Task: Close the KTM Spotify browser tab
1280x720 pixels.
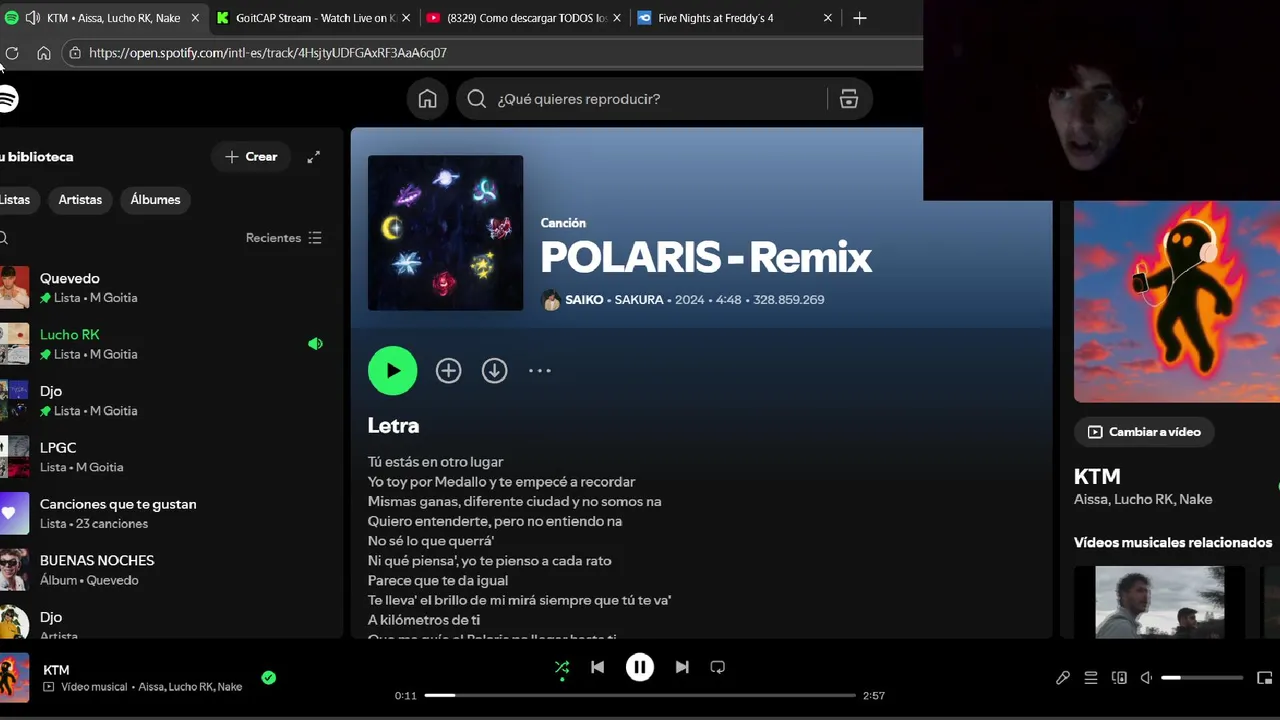Action: [195, 18]
